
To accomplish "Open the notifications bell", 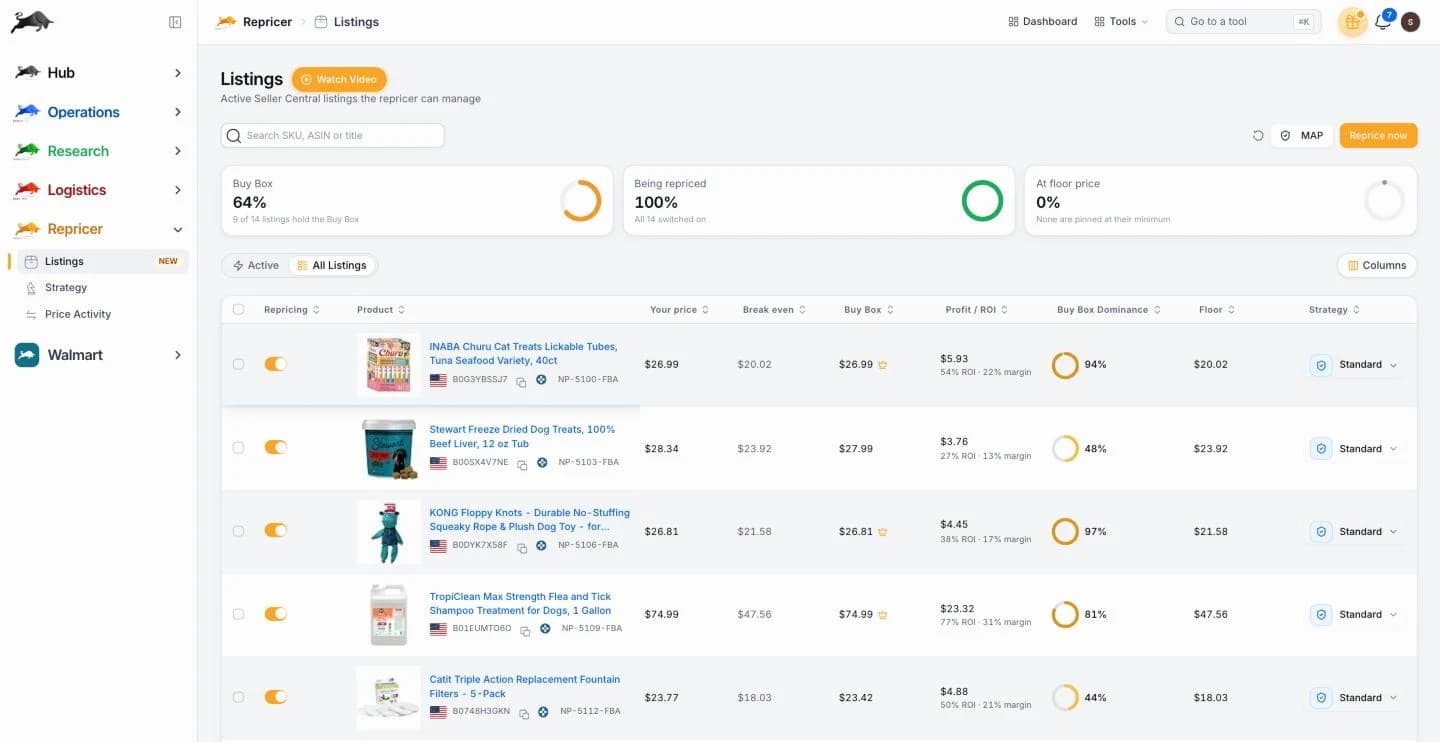I will [1383, 22].
